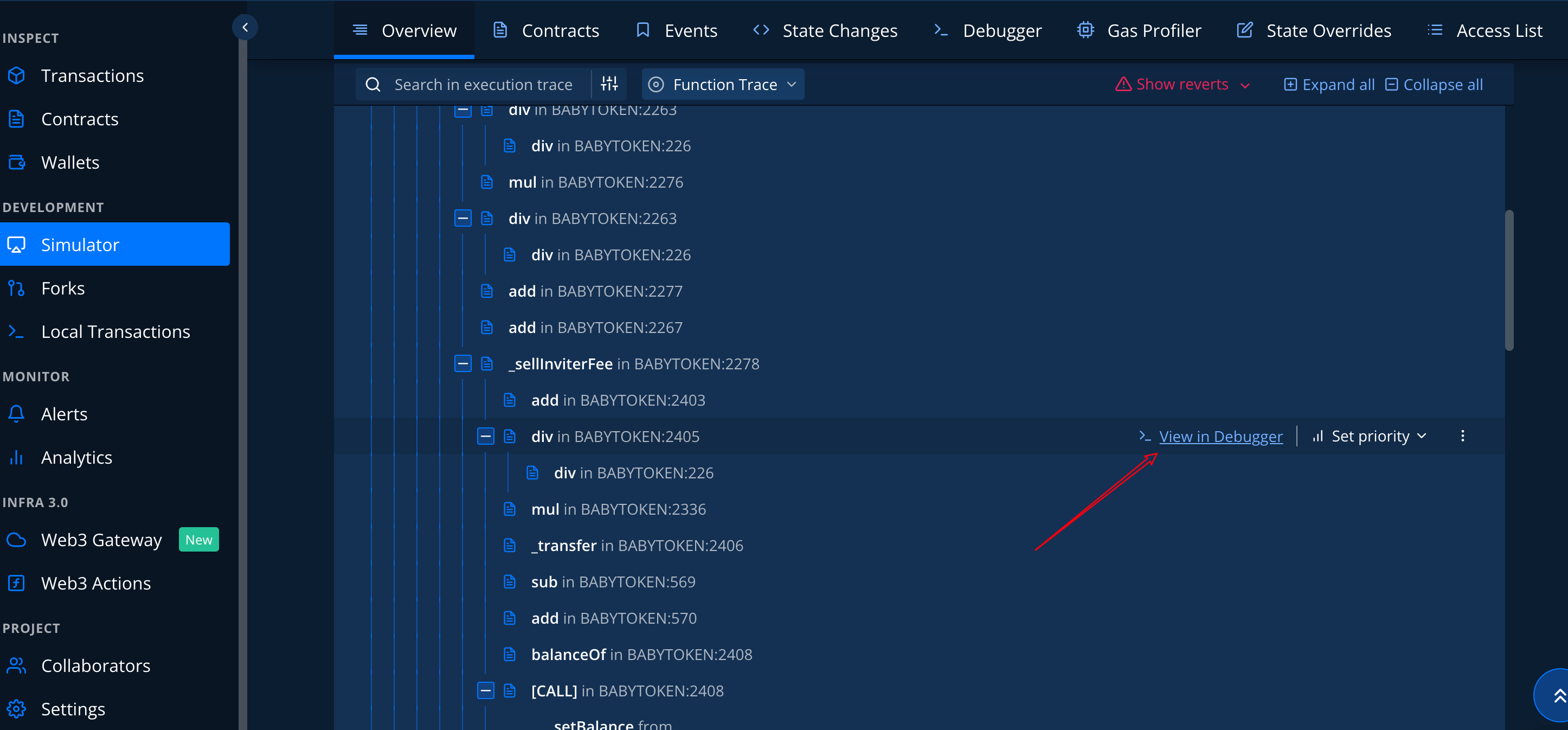Collapse the [CALL] in BABYTOKEN:2408 node
The height and width of the screenshot is (730, 1568).
486,690
